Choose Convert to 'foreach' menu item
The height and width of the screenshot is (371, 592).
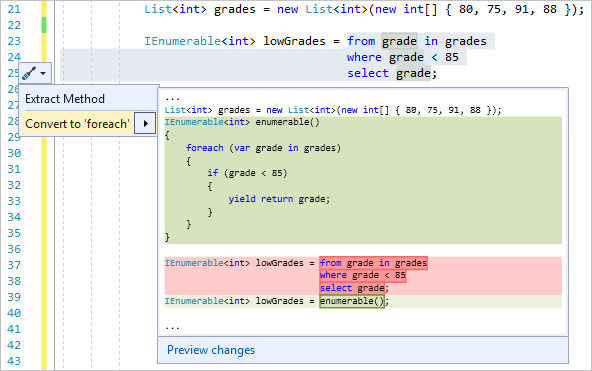77,124
